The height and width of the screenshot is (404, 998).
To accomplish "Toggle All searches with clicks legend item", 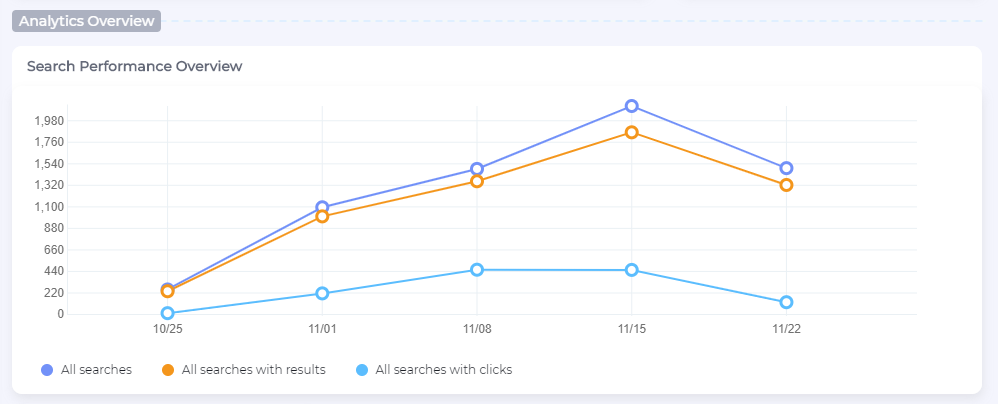I will (x=443, y=370).
